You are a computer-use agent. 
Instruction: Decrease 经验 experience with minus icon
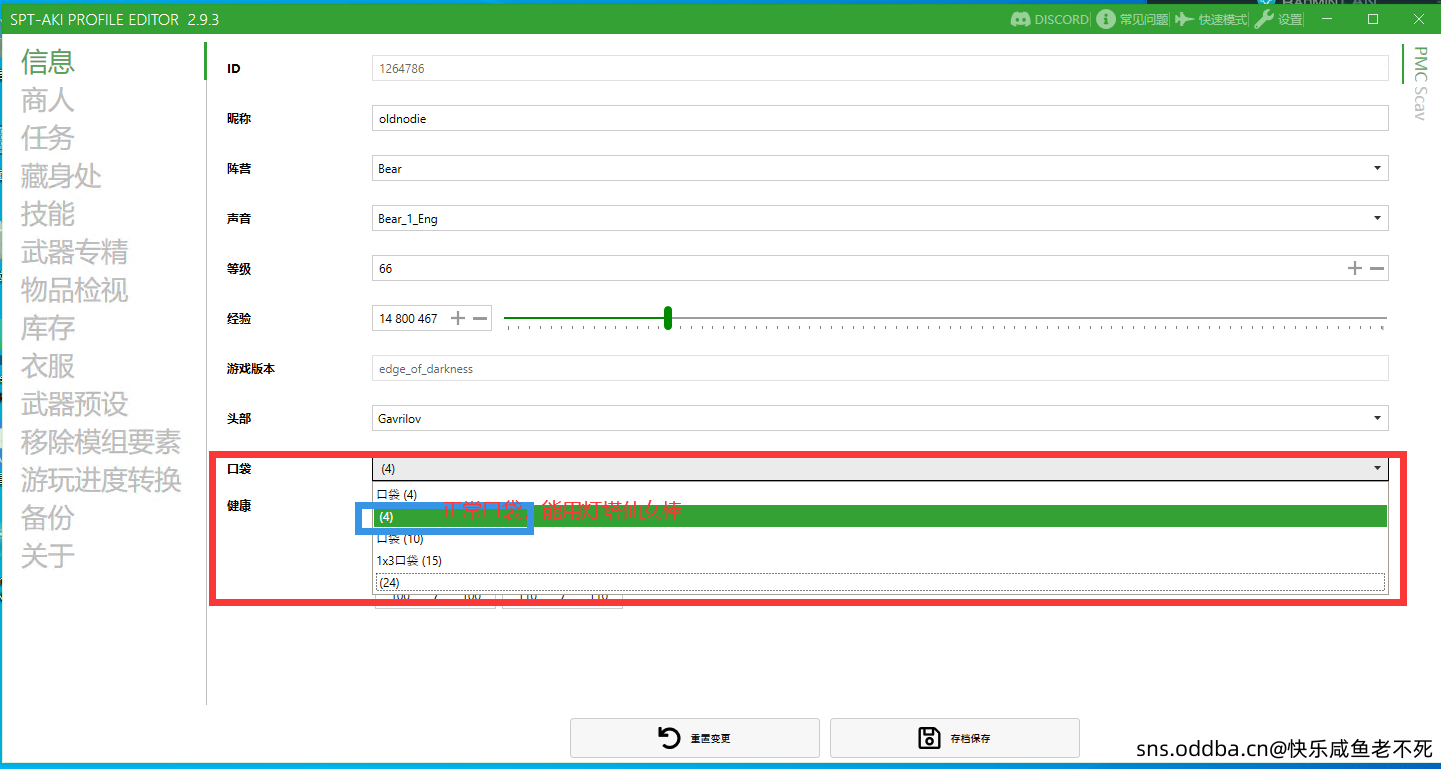(480, 318)
